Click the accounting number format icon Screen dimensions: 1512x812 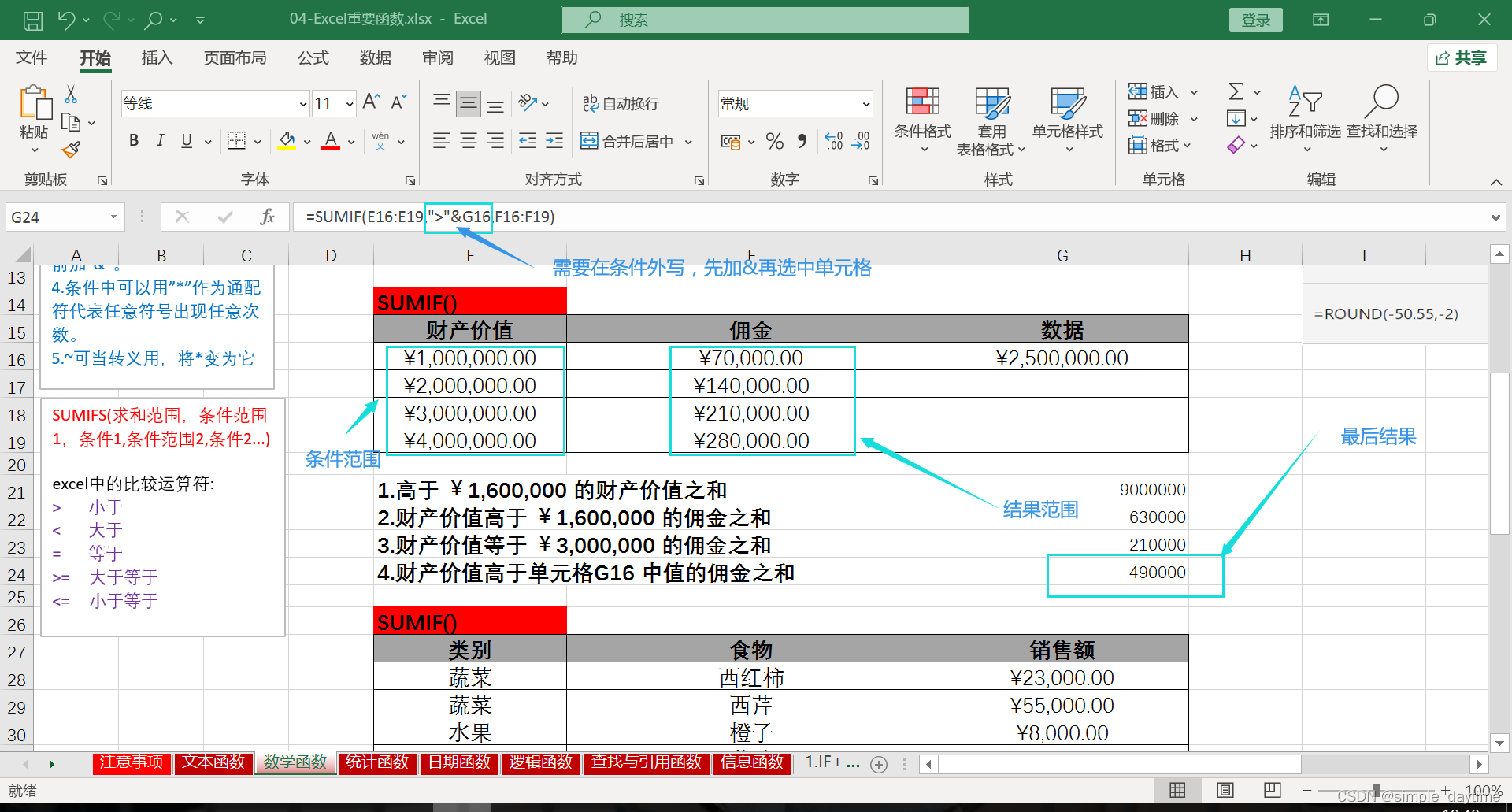tap(731, 142)
